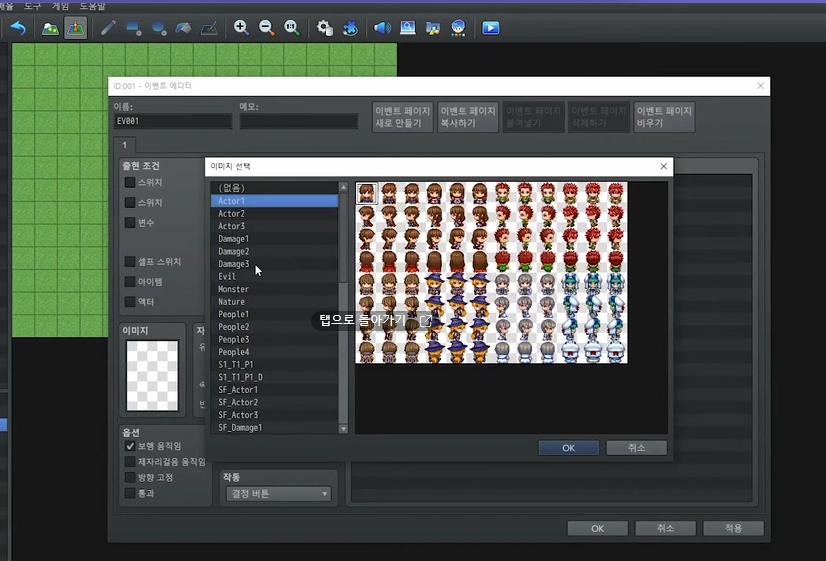
Task: Select Monster in the image list
Action: coord(274,289)
